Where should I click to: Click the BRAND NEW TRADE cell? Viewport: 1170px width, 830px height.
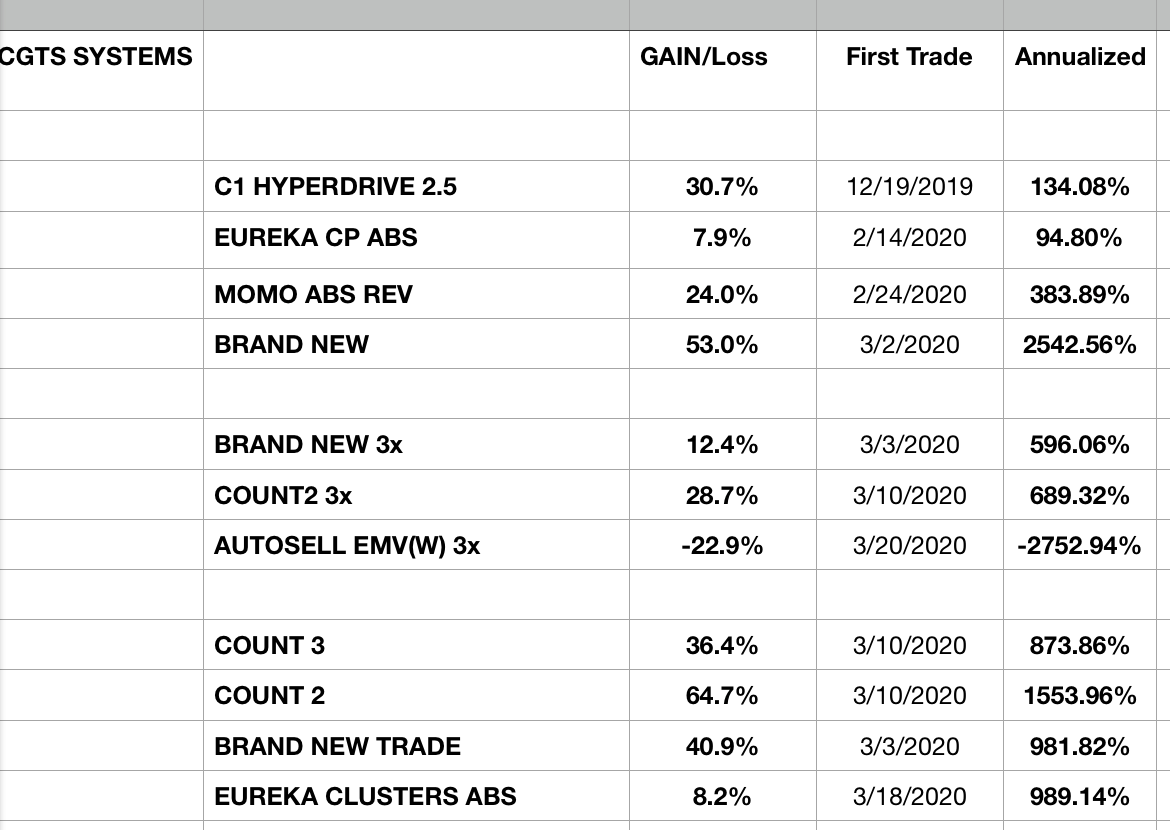[x=338, y=747]
